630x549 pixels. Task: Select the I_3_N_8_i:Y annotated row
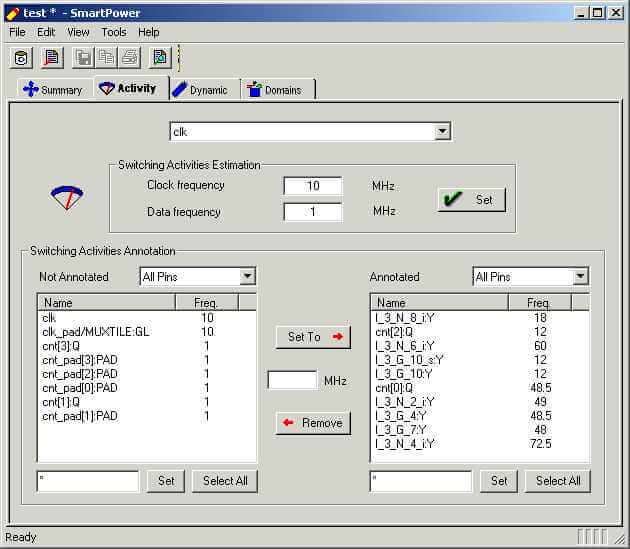pyautogui.click(x=480, y=318)
